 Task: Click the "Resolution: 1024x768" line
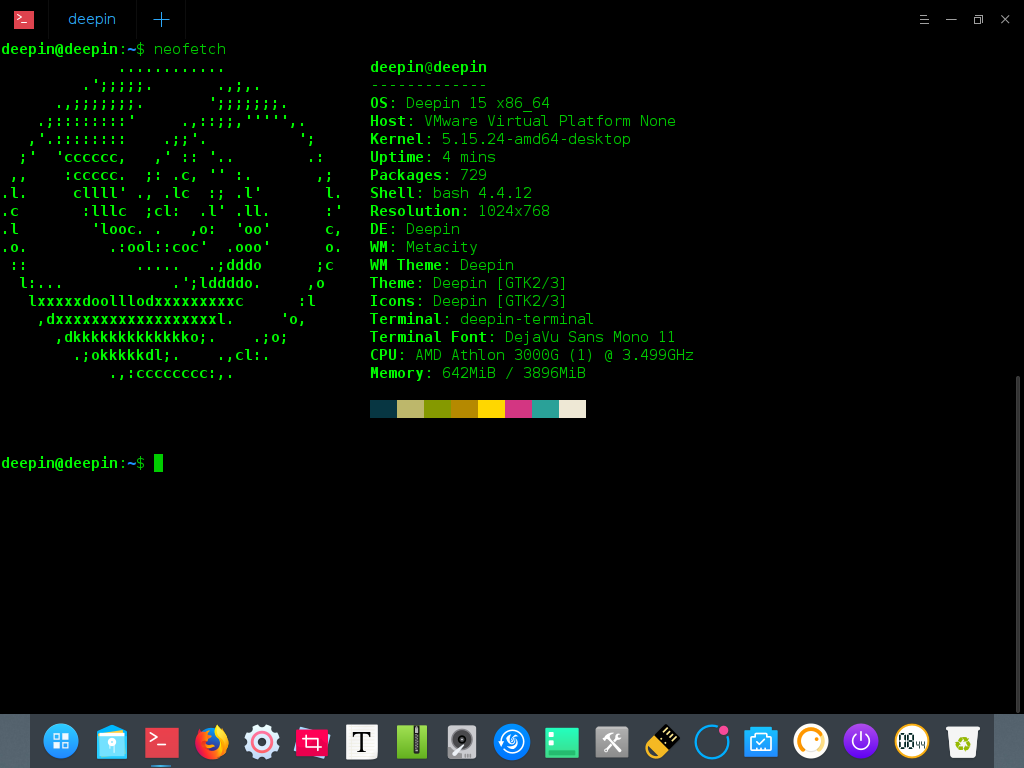point(460,211)
